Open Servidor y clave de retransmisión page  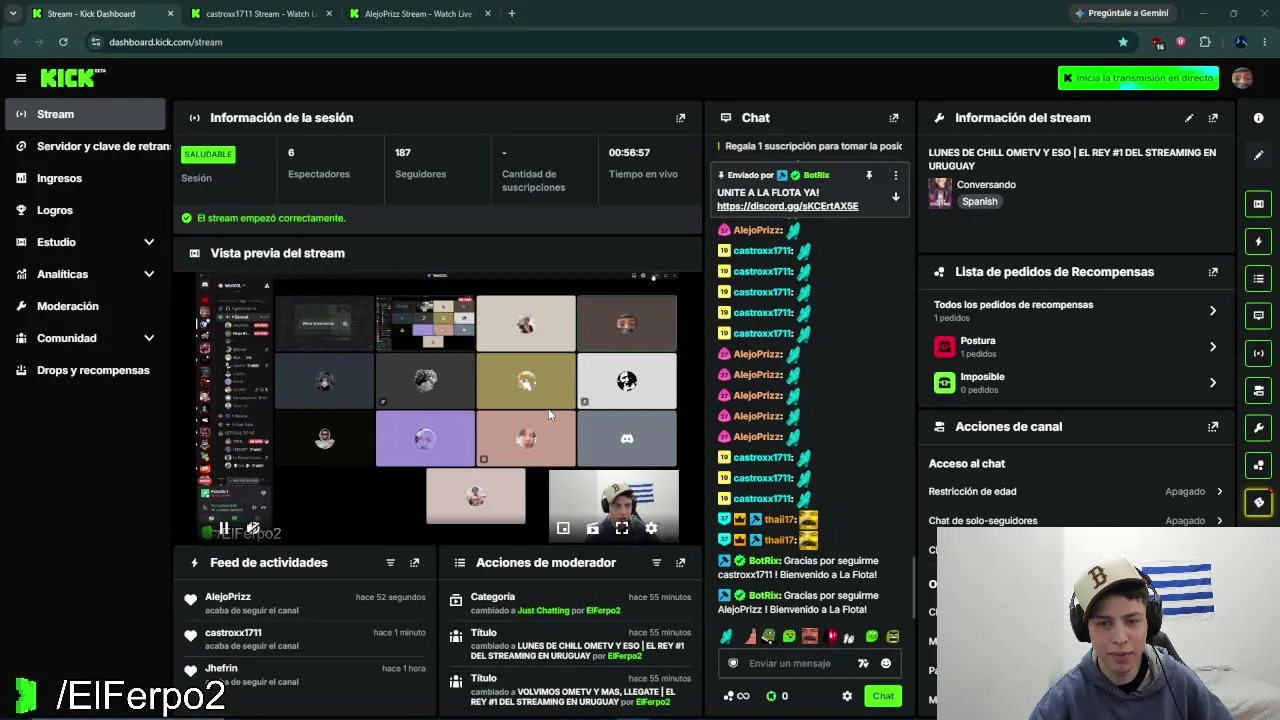85,146
